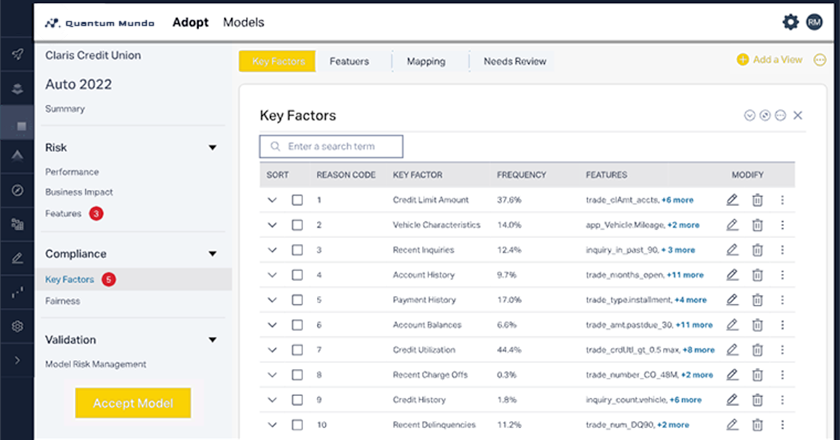Open more options for Recent Inquiries row

782,250
